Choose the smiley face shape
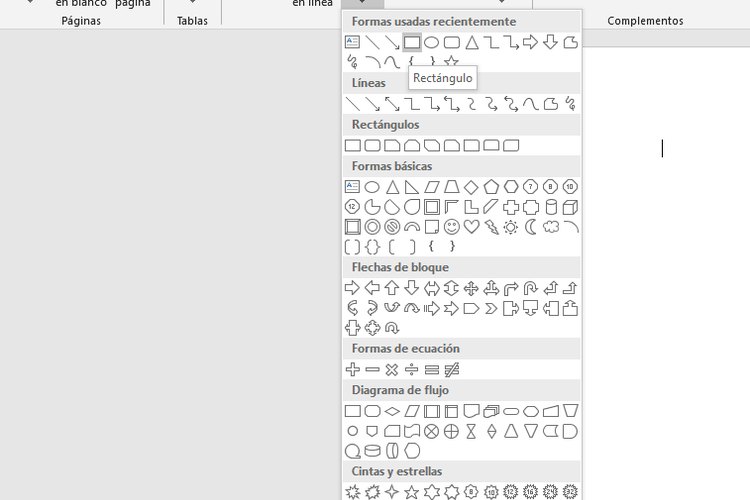The width and height of the screenshot is (750, 500). [x=452, y=227]
